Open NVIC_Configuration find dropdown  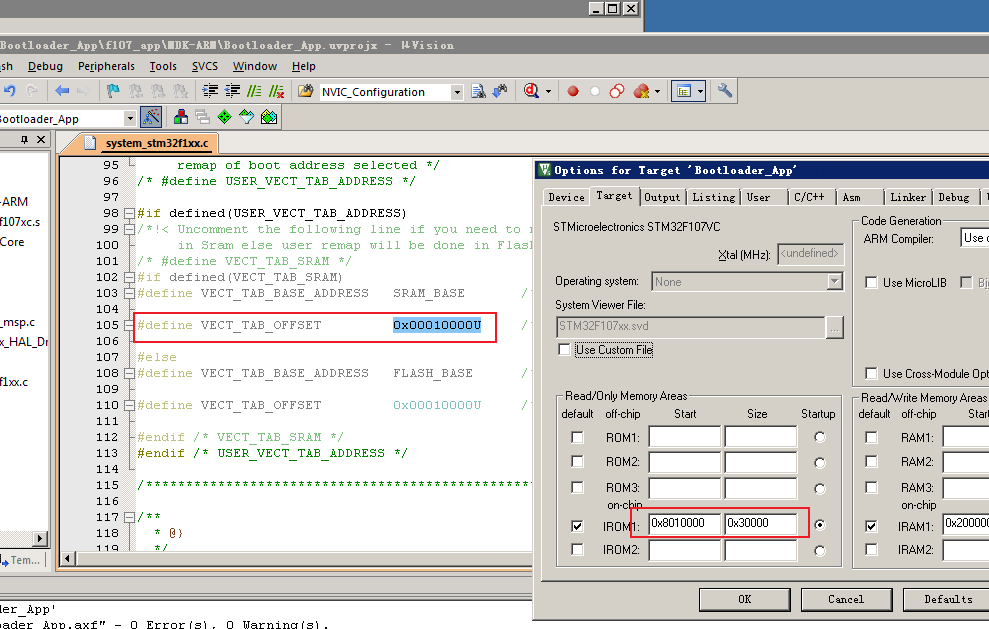pos(457,92)
